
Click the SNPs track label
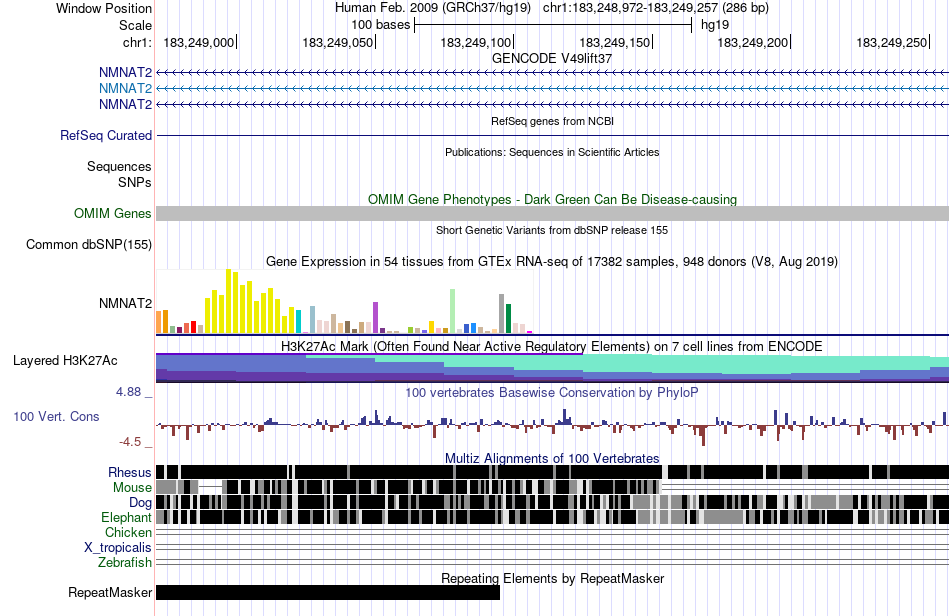pyautogui.click(x=135, y=182)
